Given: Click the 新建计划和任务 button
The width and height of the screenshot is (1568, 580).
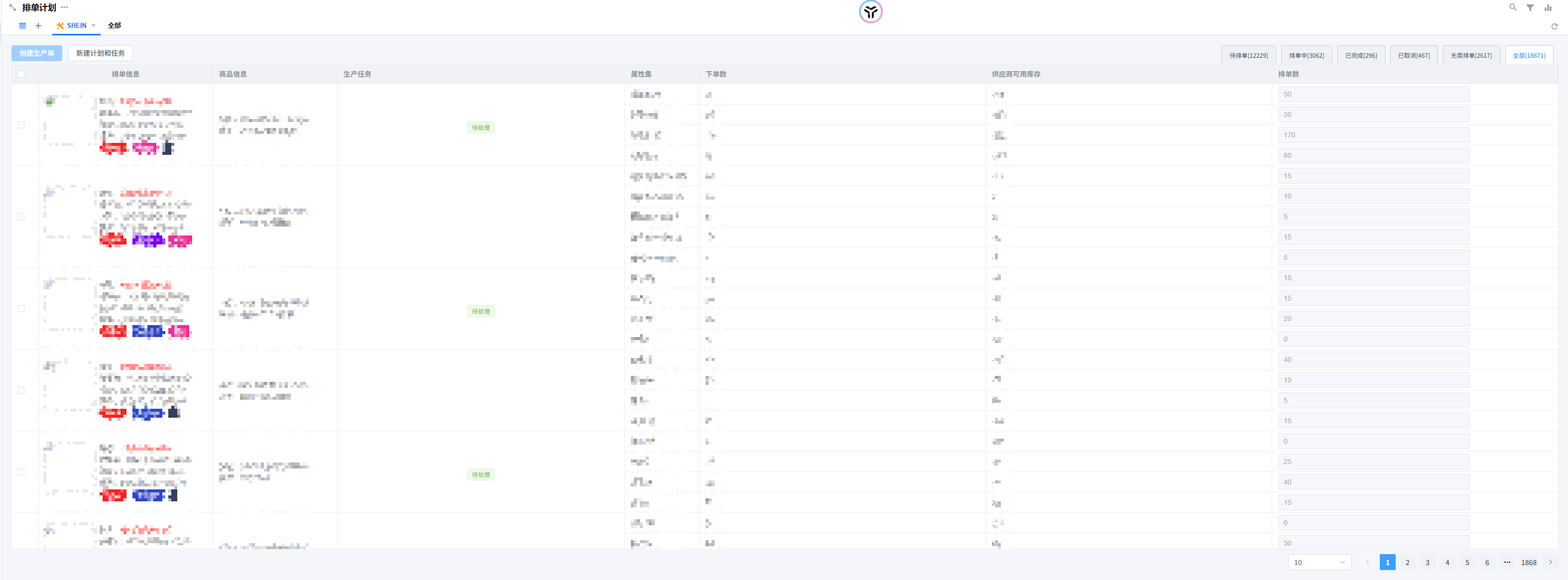Looking at the screenshot, I should [x=101, y=54].
